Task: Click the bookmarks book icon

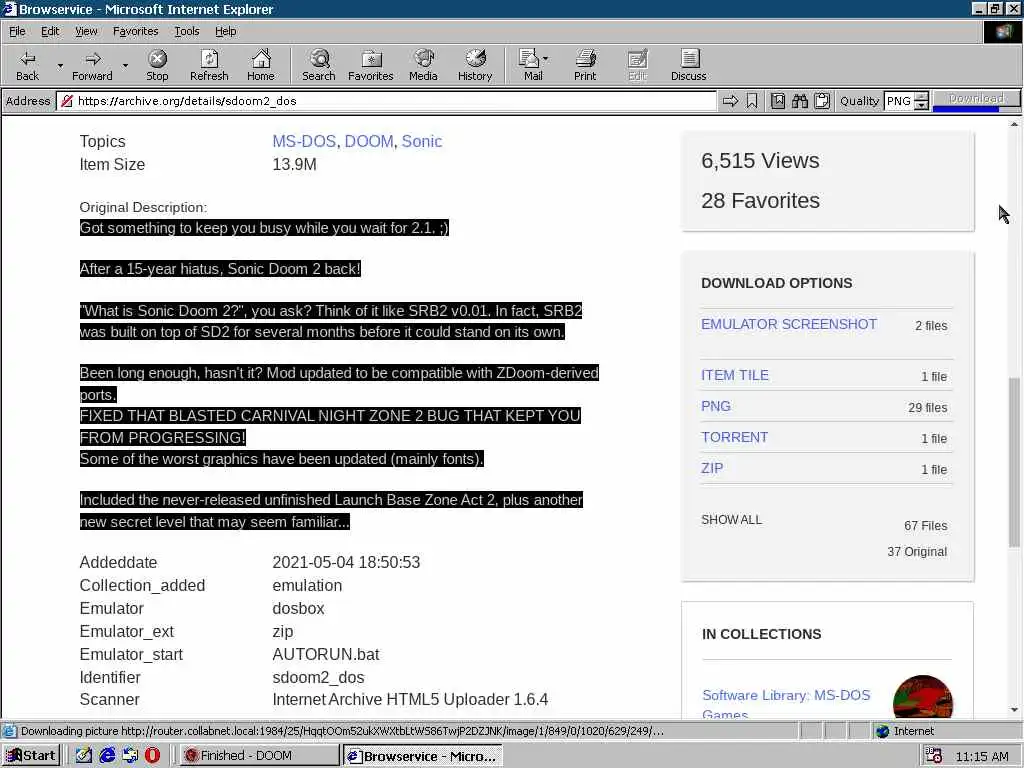Action: coord(778,101)
